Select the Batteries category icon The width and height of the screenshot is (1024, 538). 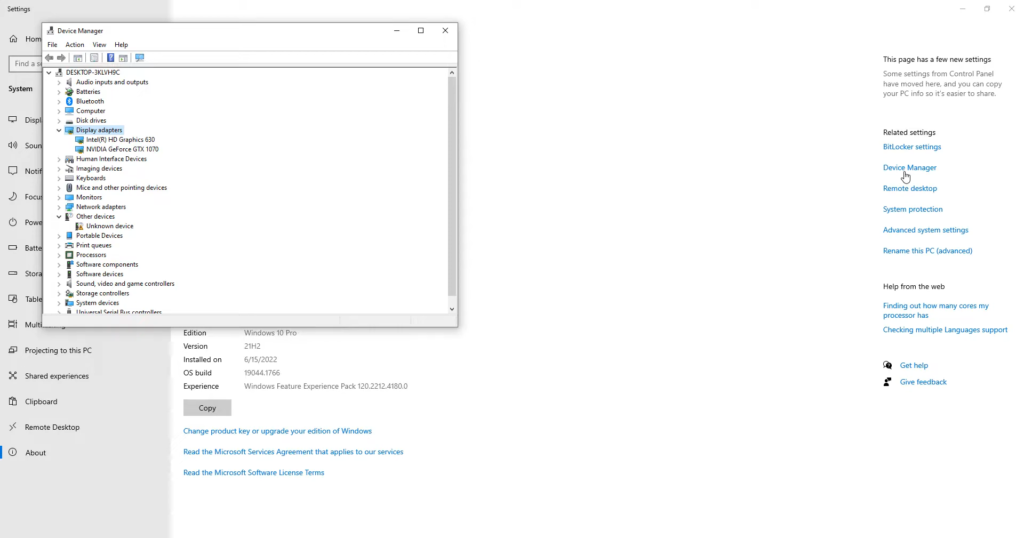[69, 91]
